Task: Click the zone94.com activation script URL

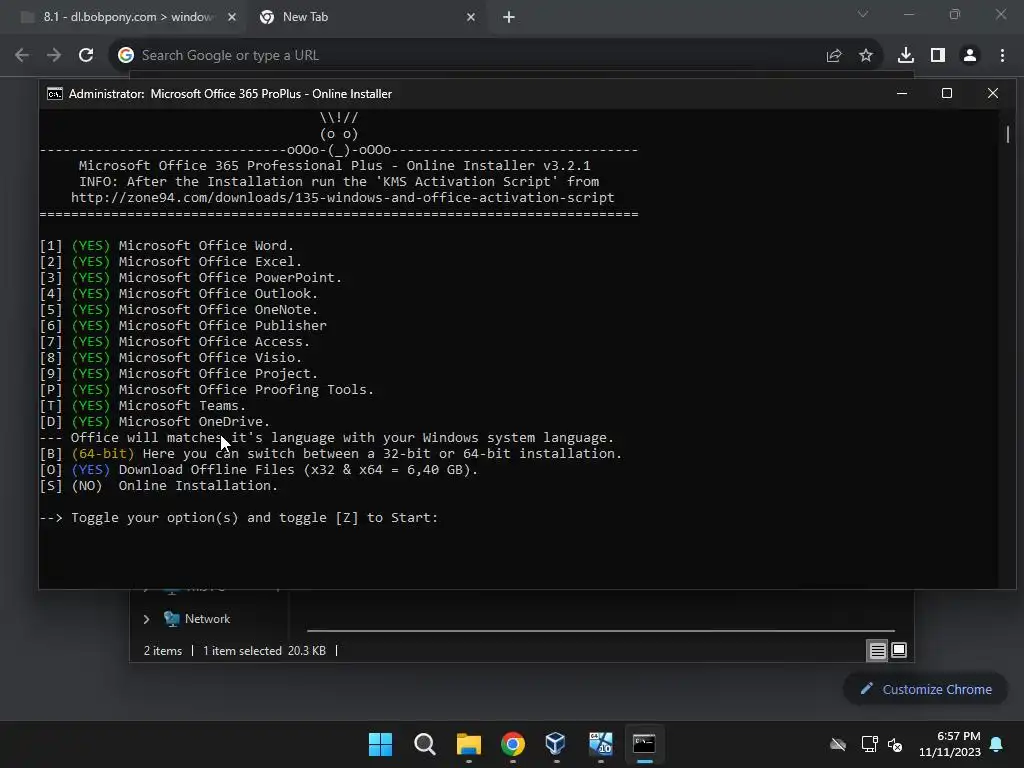Action: [x=342, y=197]
